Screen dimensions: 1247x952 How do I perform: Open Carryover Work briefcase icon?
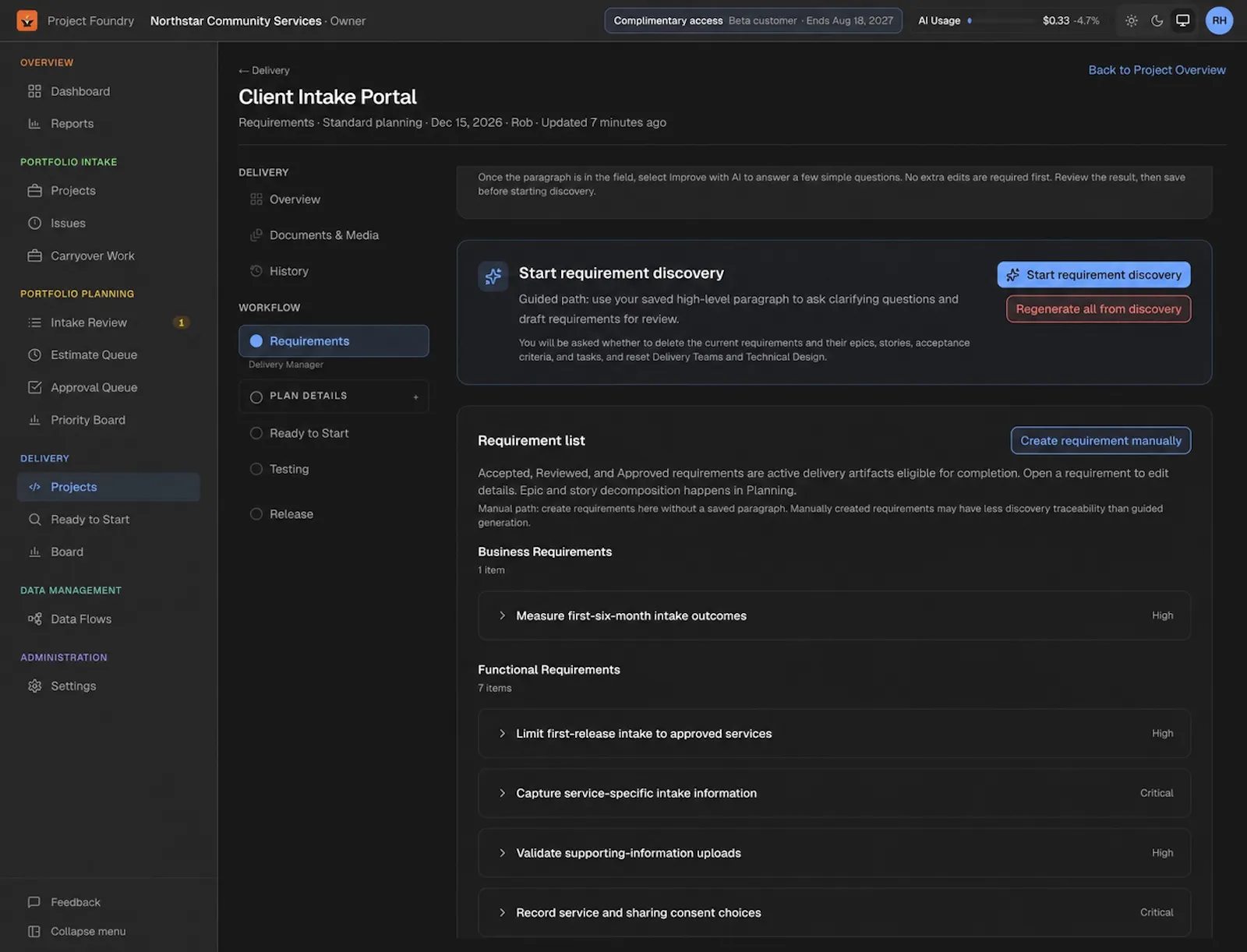tap(34, 256)
